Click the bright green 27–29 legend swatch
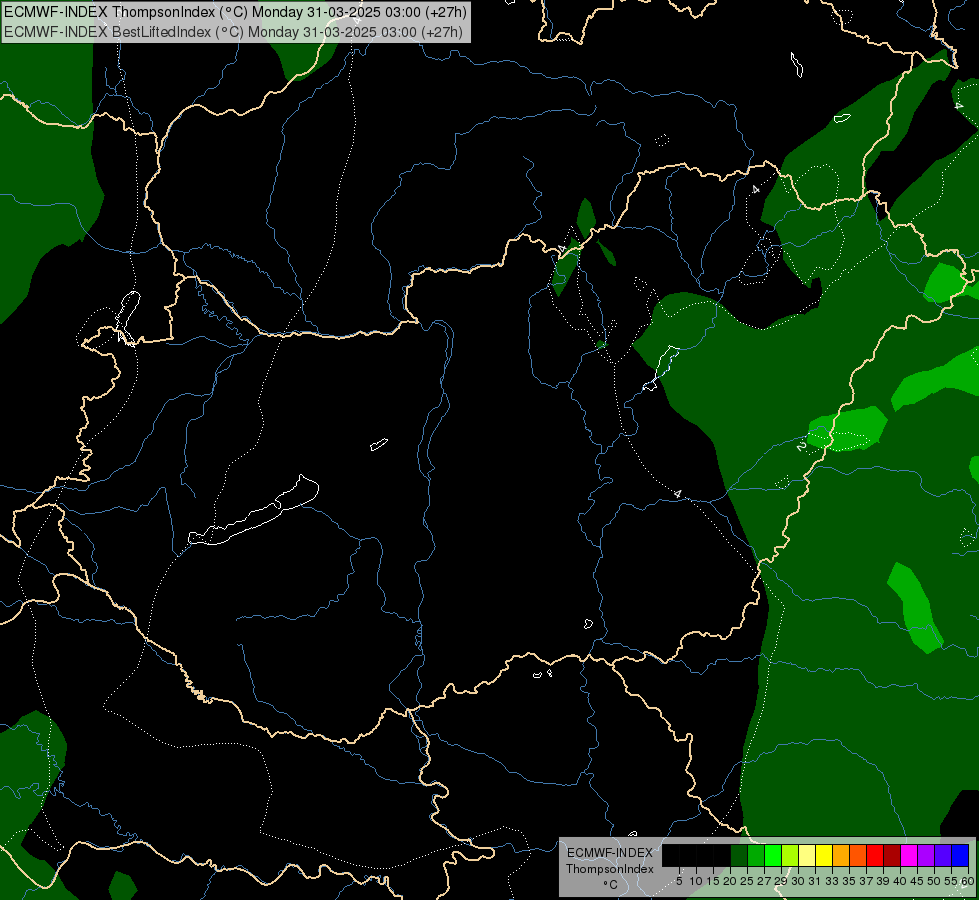Viewport: 979px width, 900px height. [773, 855]
